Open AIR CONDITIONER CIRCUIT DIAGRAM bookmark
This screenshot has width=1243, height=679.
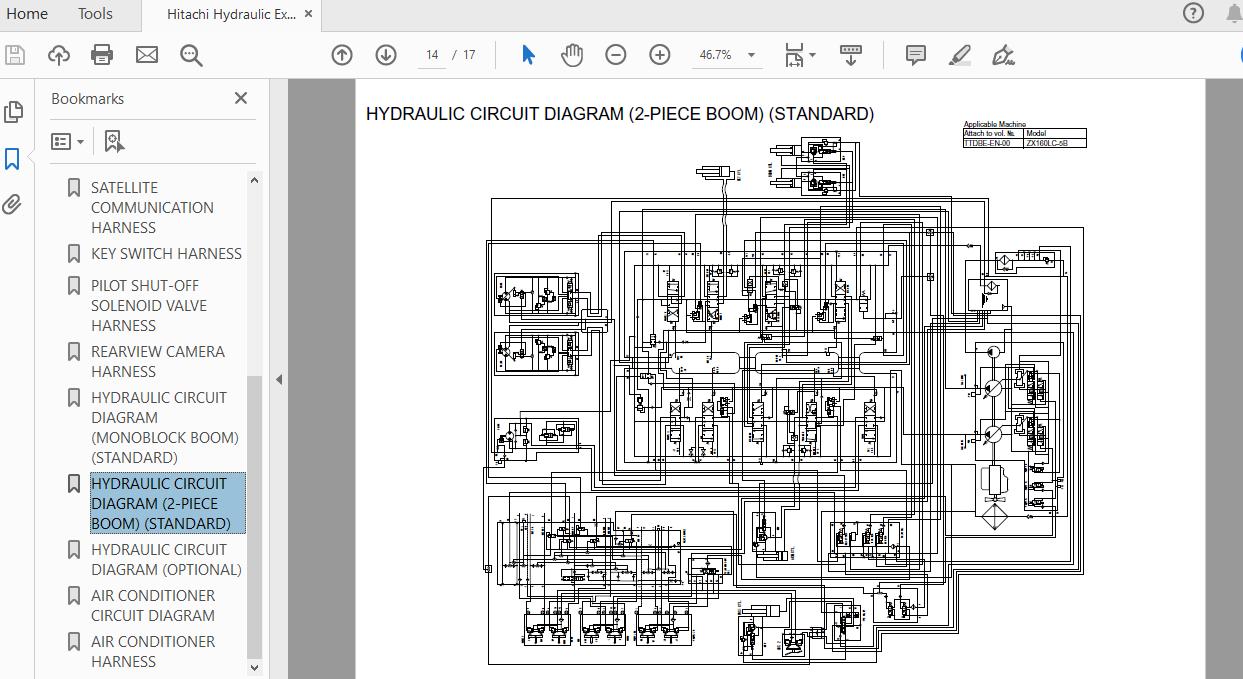153,605
